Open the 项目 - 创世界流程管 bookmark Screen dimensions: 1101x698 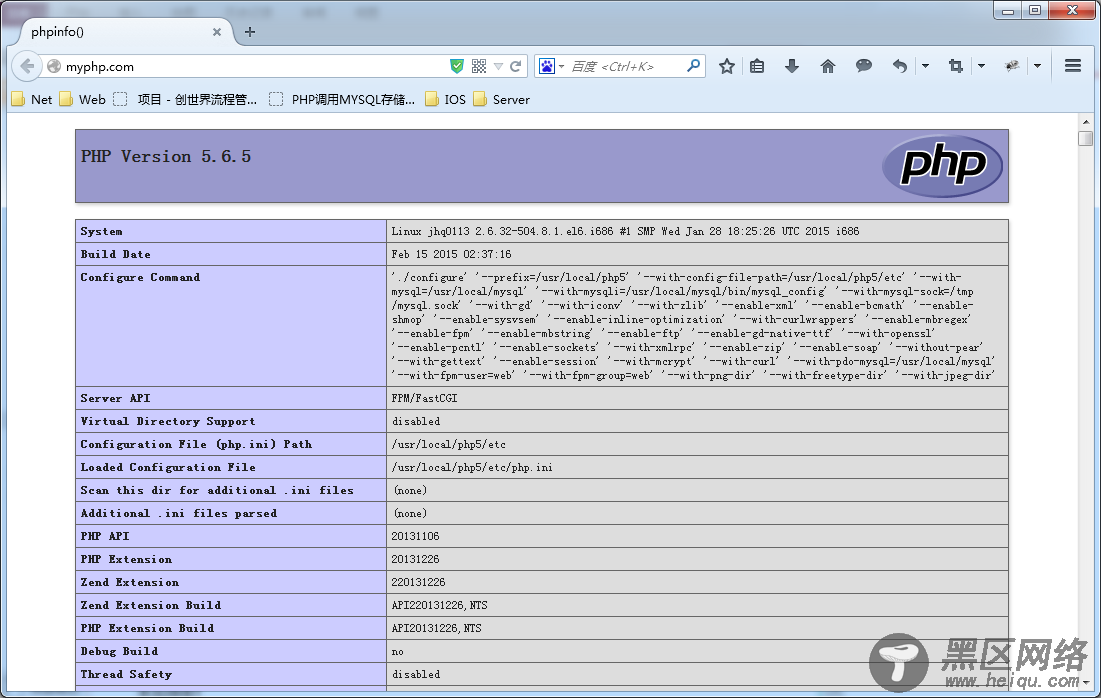coord(186,99)
